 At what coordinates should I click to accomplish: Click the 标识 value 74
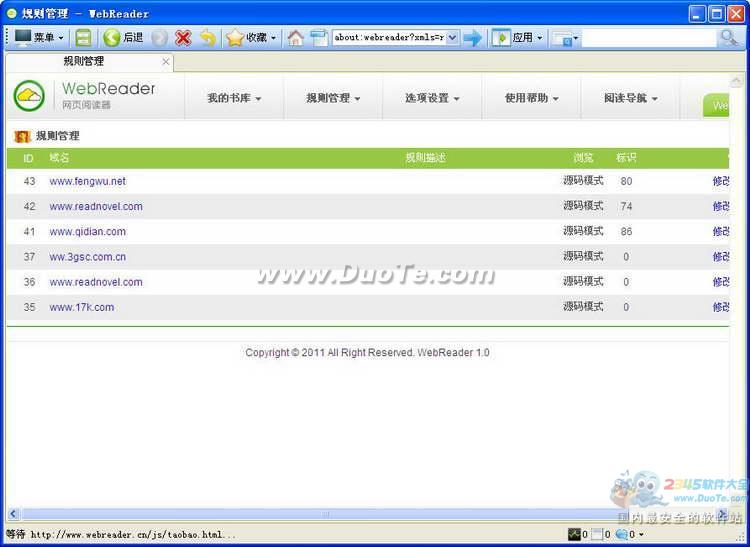pyautogui.click(x=626, y=207)
